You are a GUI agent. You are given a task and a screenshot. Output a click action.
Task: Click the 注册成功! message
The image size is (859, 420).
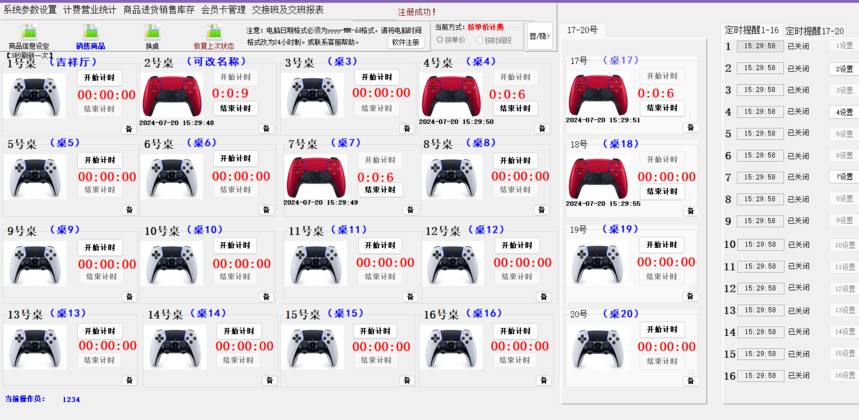417,11
